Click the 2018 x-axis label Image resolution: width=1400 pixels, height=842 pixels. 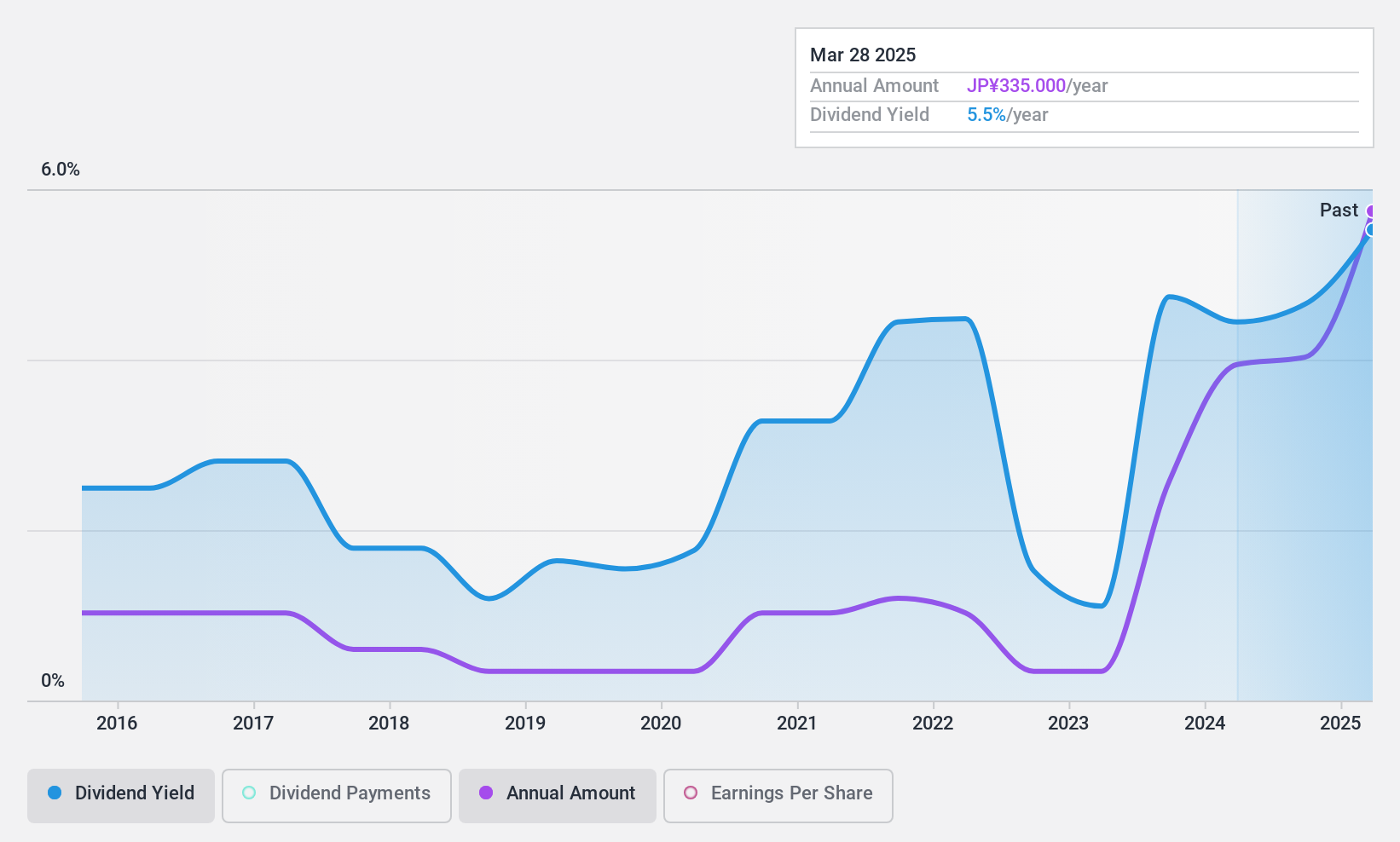(389, 724)
